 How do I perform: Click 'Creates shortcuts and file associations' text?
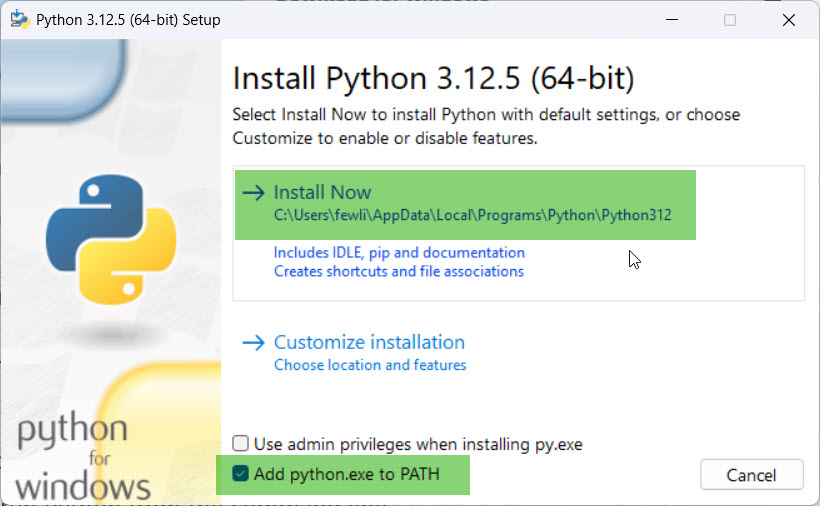(x=398, y=271)
